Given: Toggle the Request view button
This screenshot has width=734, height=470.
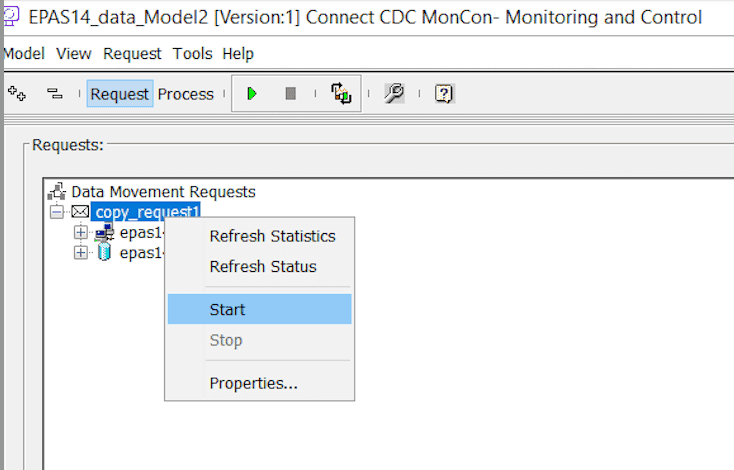Looking at the screenshot, I should (120, 94).
